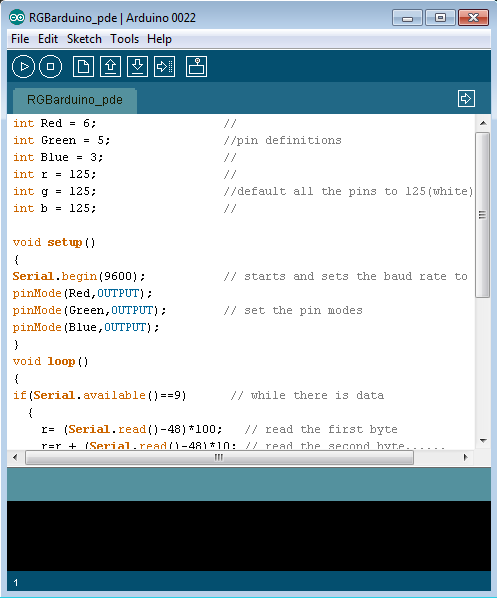Open the tab menu arrow button
497x601 pixels.
466,99
